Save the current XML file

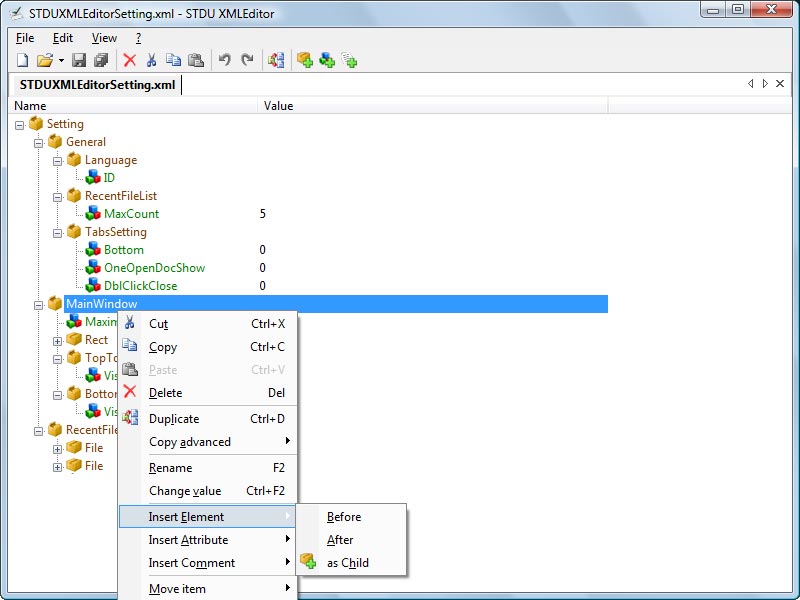pos(79,60)
